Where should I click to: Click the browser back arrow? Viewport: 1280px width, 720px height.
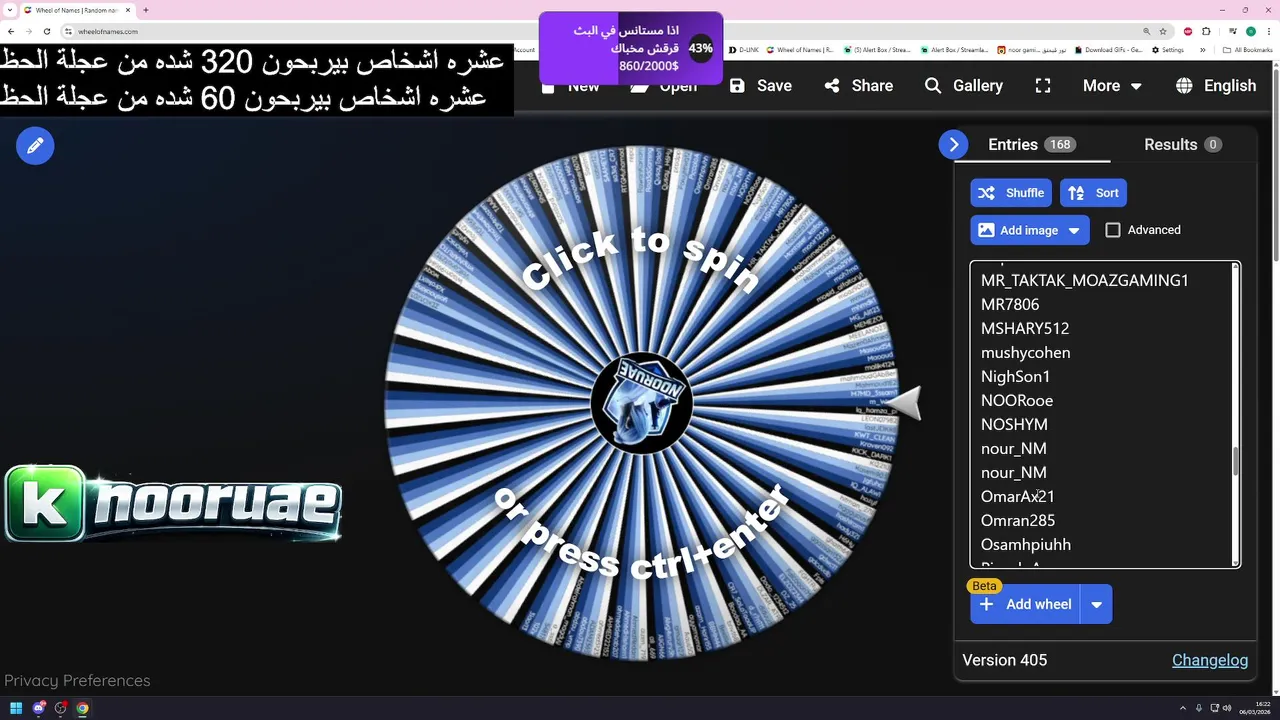coord(11,31)
